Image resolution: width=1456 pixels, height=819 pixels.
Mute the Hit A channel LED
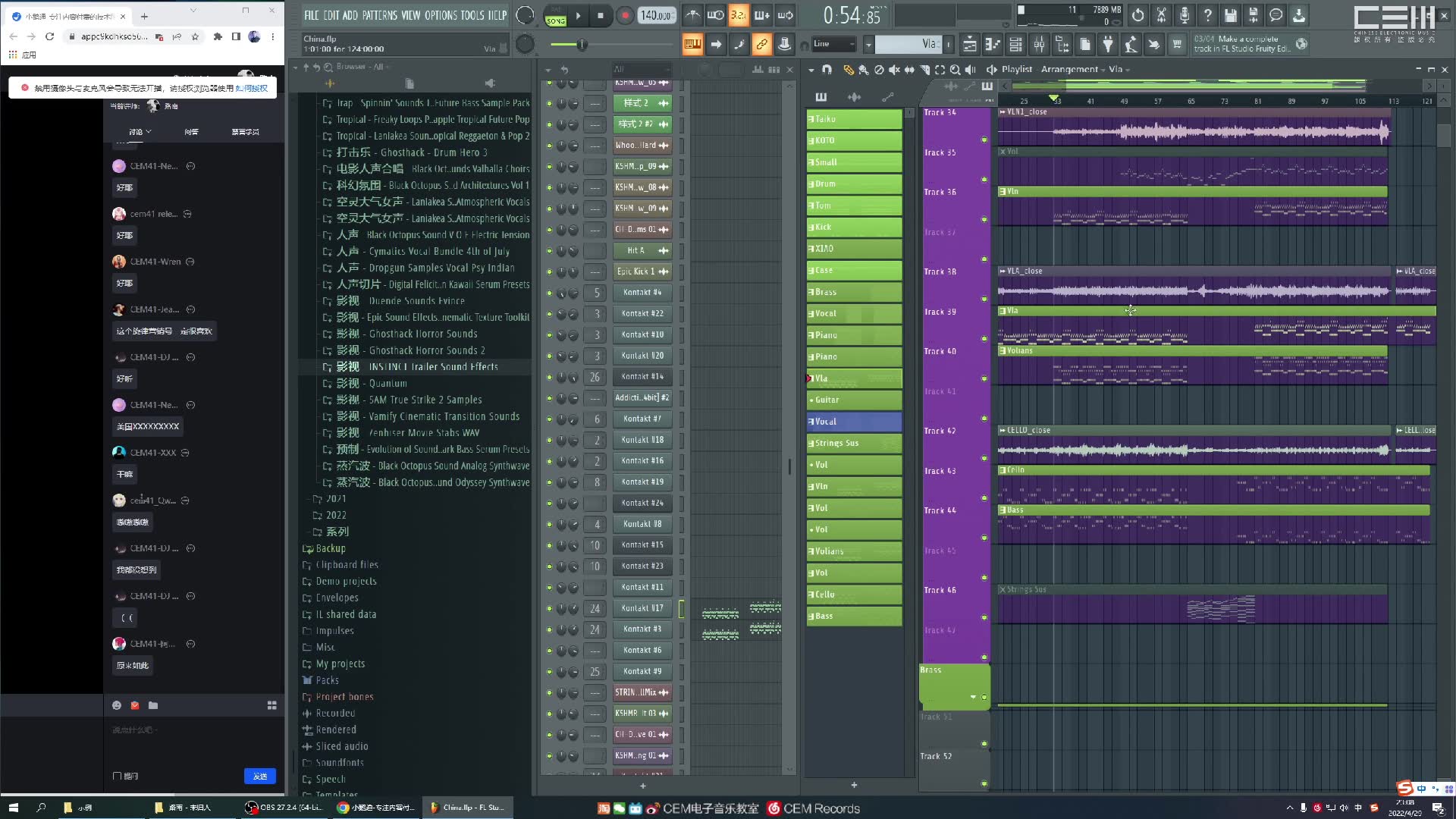click(x=549, y=250)
